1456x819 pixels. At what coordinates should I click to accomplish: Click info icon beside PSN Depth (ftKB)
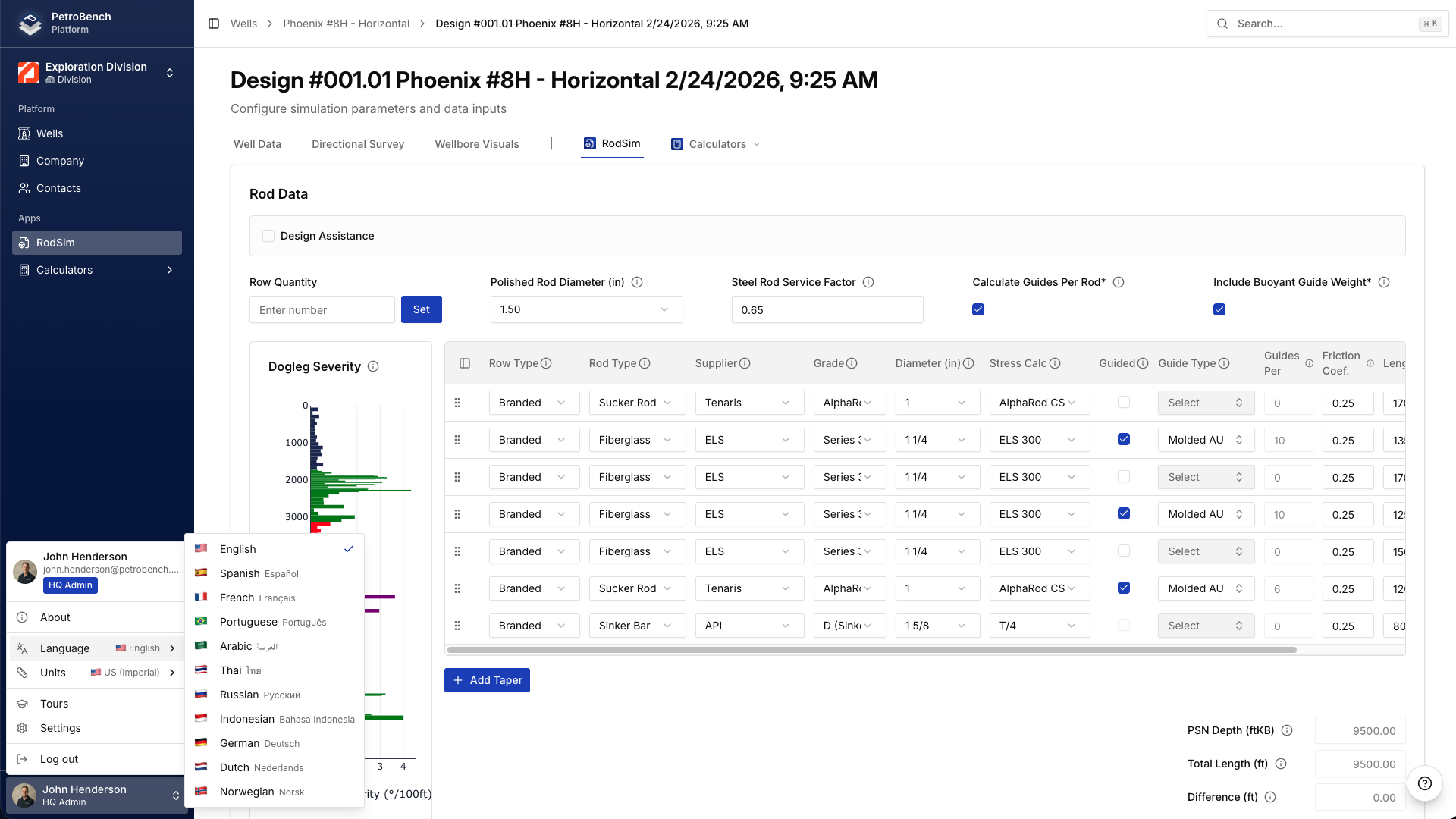tap(1287, 730)
